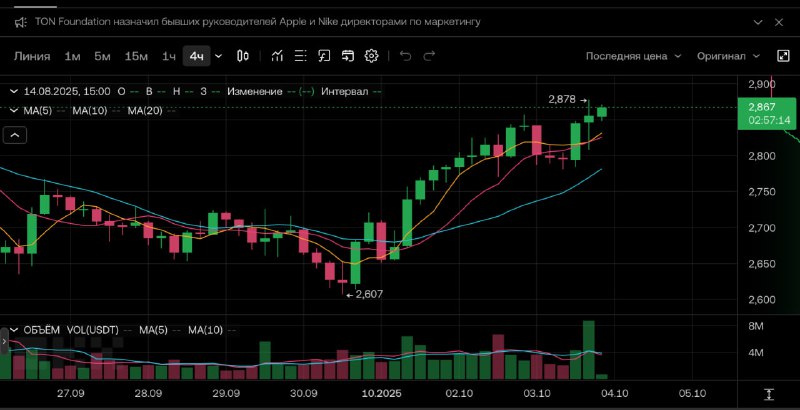This screenshot has height=410, width=800.
Task: Click the current price label 2,867
Action: click(762, 107)
